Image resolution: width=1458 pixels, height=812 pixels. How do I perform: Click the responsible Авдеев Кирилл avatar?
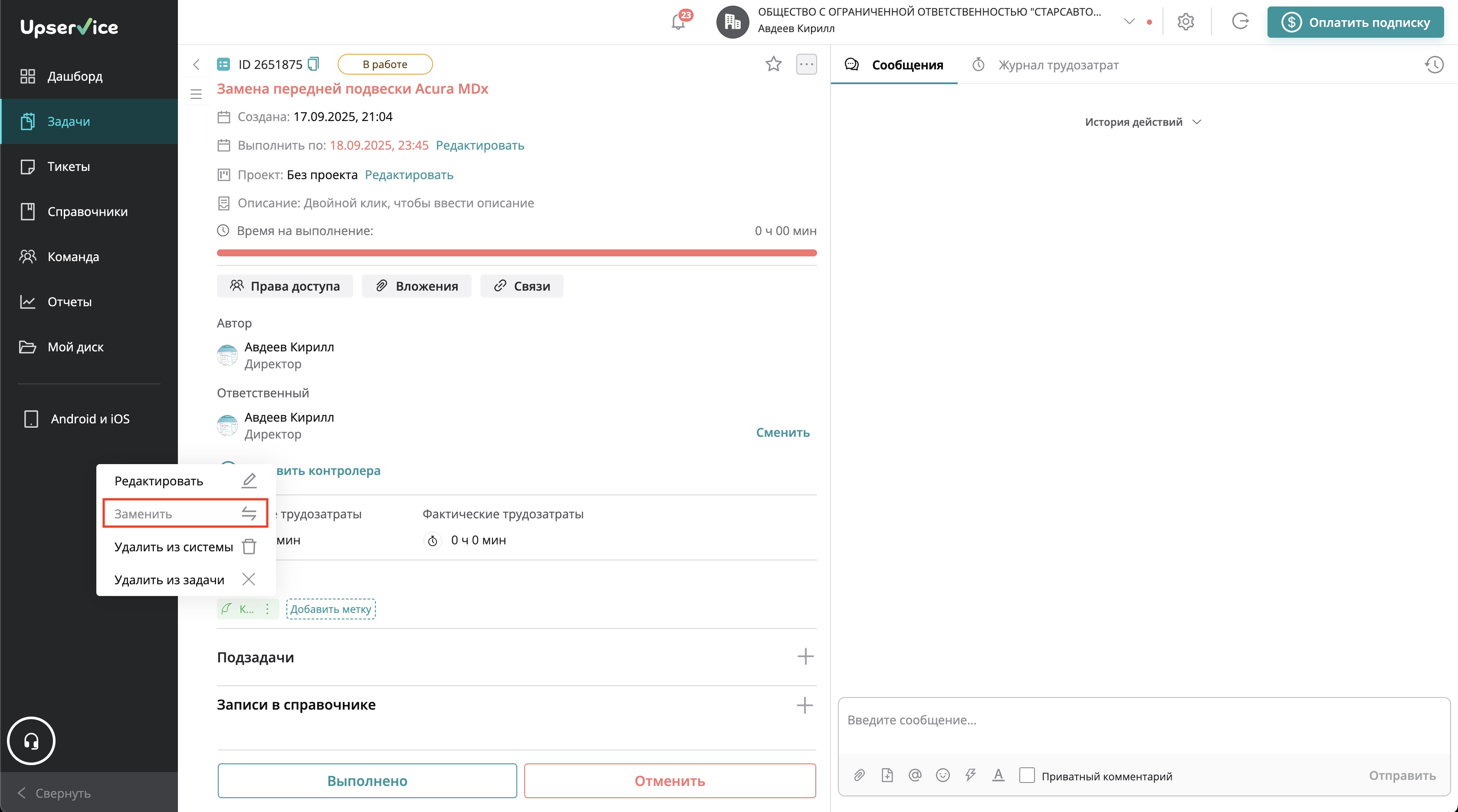click(x=227, y=426)
